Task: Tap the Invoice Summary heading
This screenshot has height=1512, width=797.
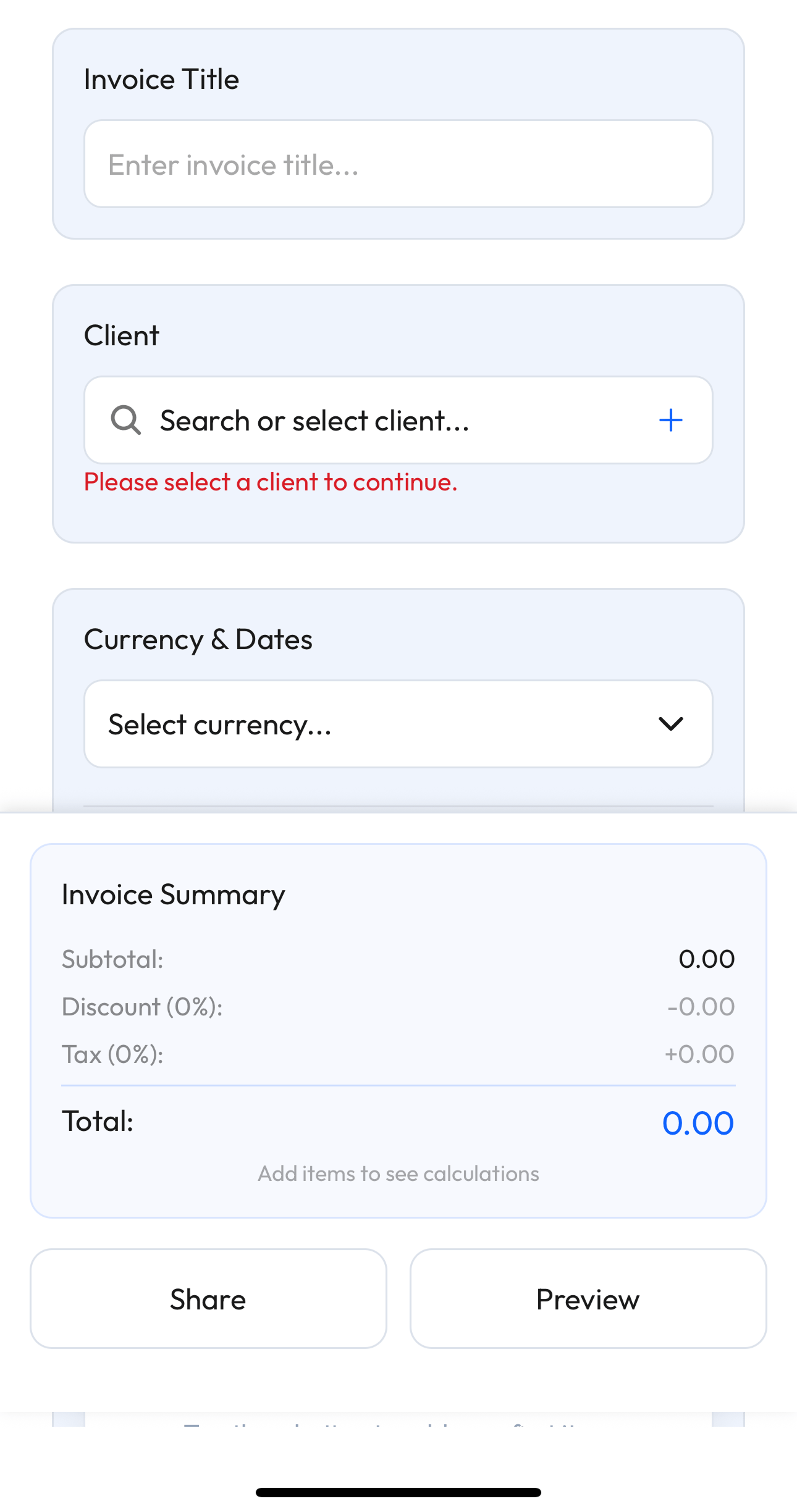Action: (173, 895)
